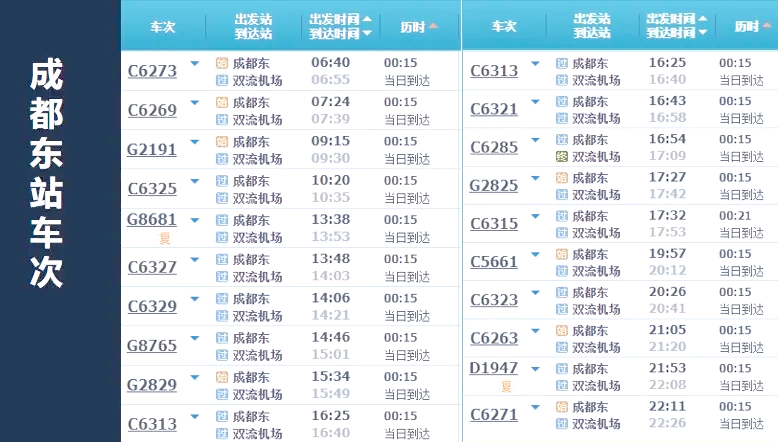Click the 过 icon beside 双流机场 in D1947 row
The width and height of the screenshot is (778, 442).
(562, 385)
